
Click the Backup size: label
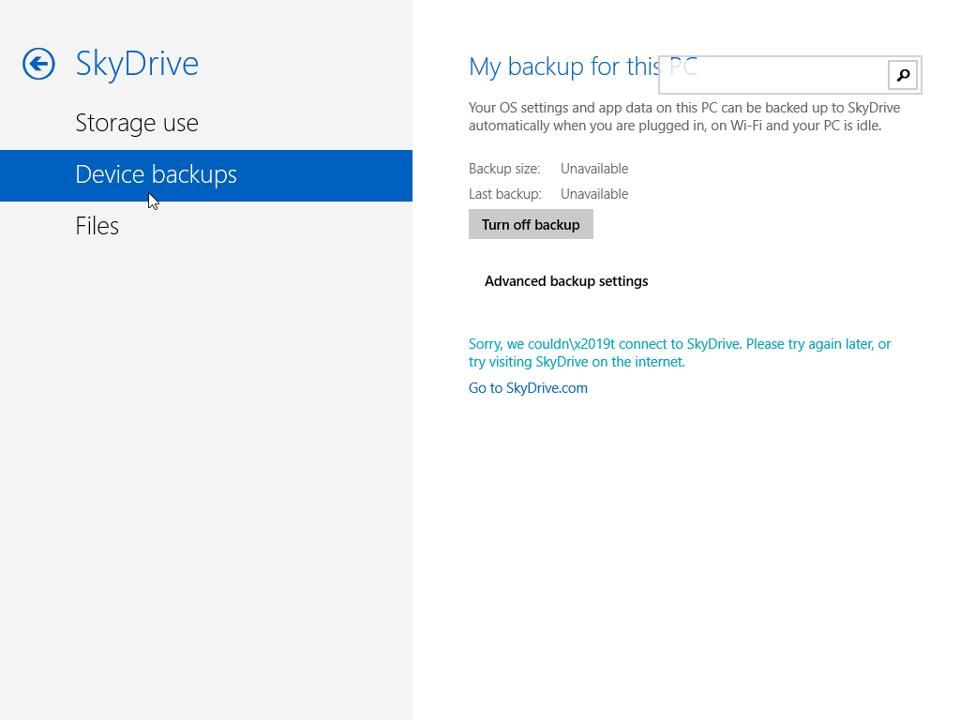(x=504, y=168)
